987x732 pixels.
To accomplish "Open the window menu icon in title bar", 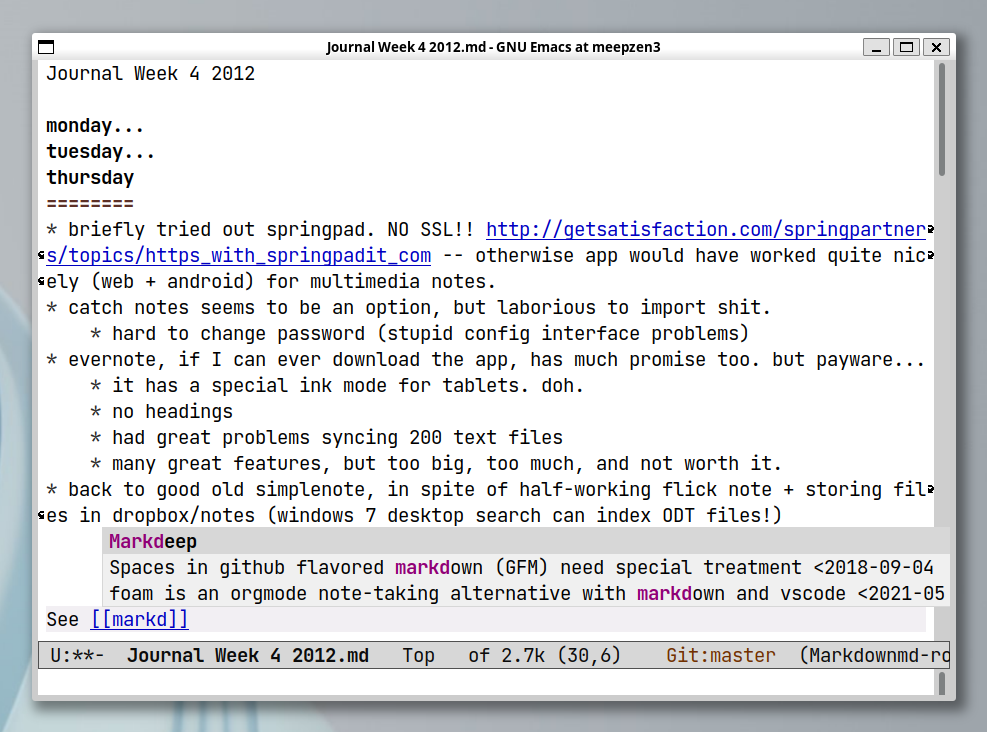I will click(x=46, y=47).
